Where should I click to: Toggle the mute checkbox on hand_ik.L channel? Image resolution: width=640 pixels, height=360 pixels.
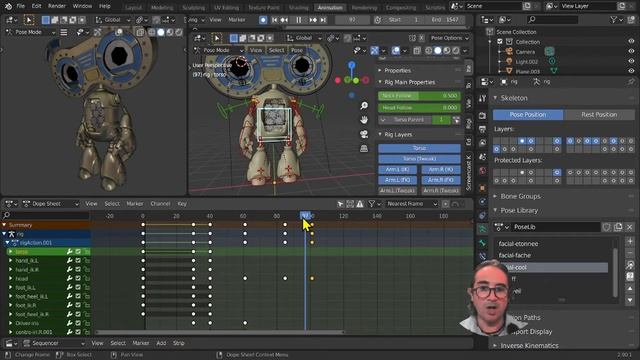click(x=78, y=260)
